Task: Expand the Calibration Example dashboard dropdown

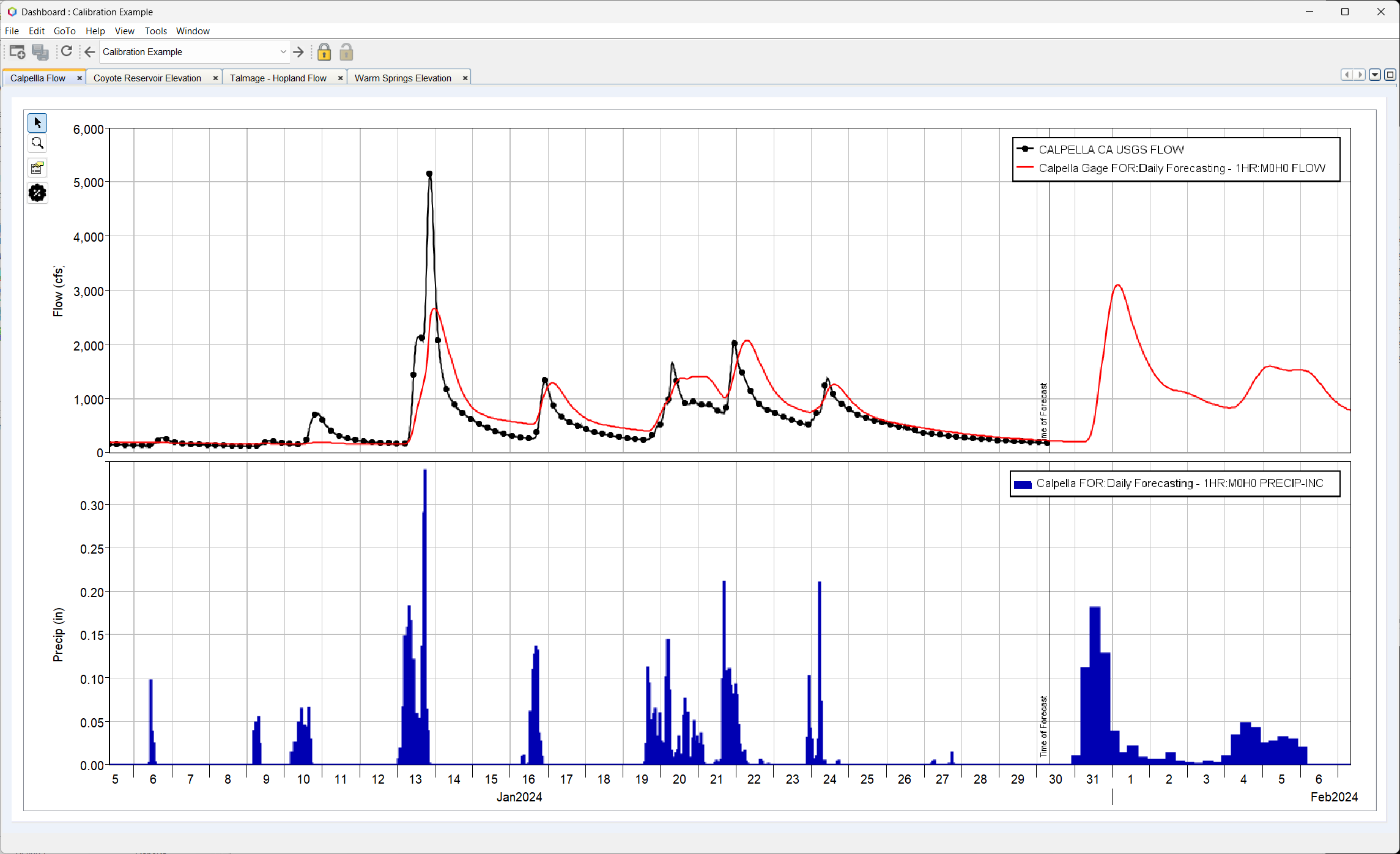Action: [282, 51]
